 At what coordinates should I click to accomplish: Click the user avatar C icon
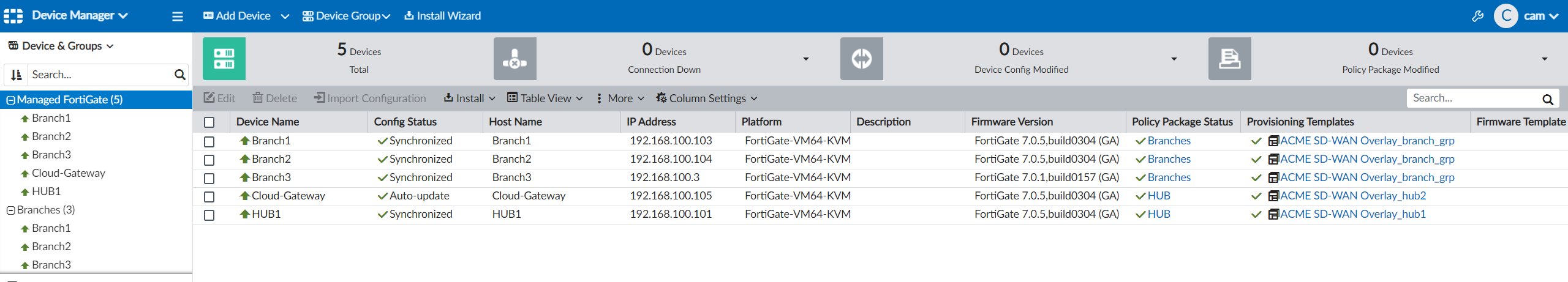tap(1506, 16)
